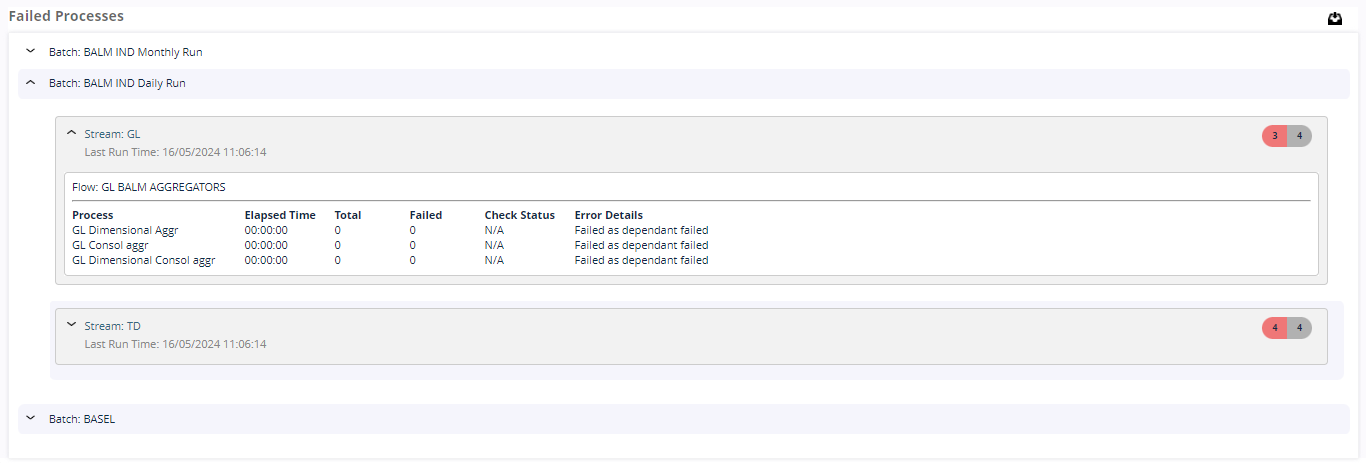
Task: Select the GL Dimensional Consol aggr process
Action: pyautogui.click(x=144, y=260)
